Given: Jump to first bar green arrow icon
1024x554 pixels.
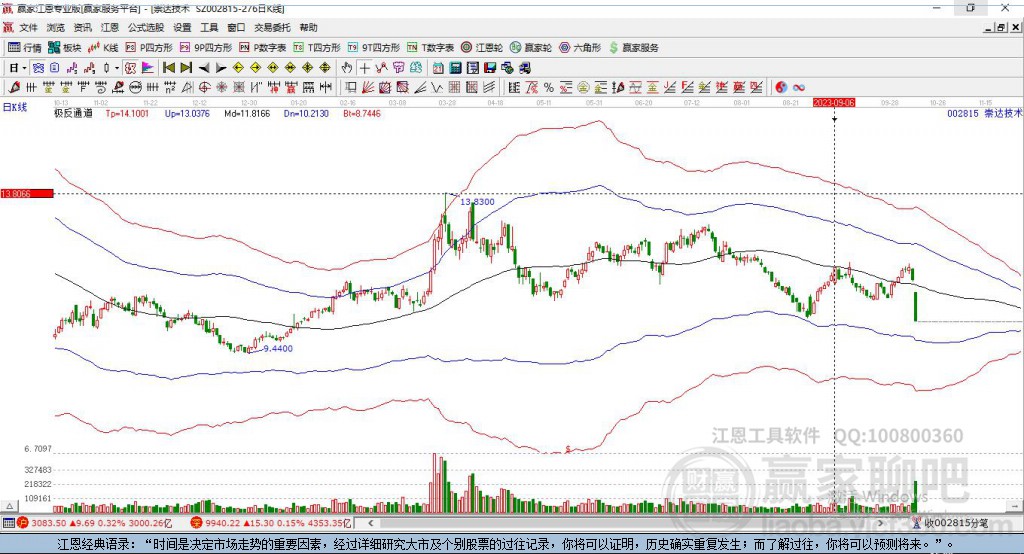Looking at the screenshot, I should (168, 68).
